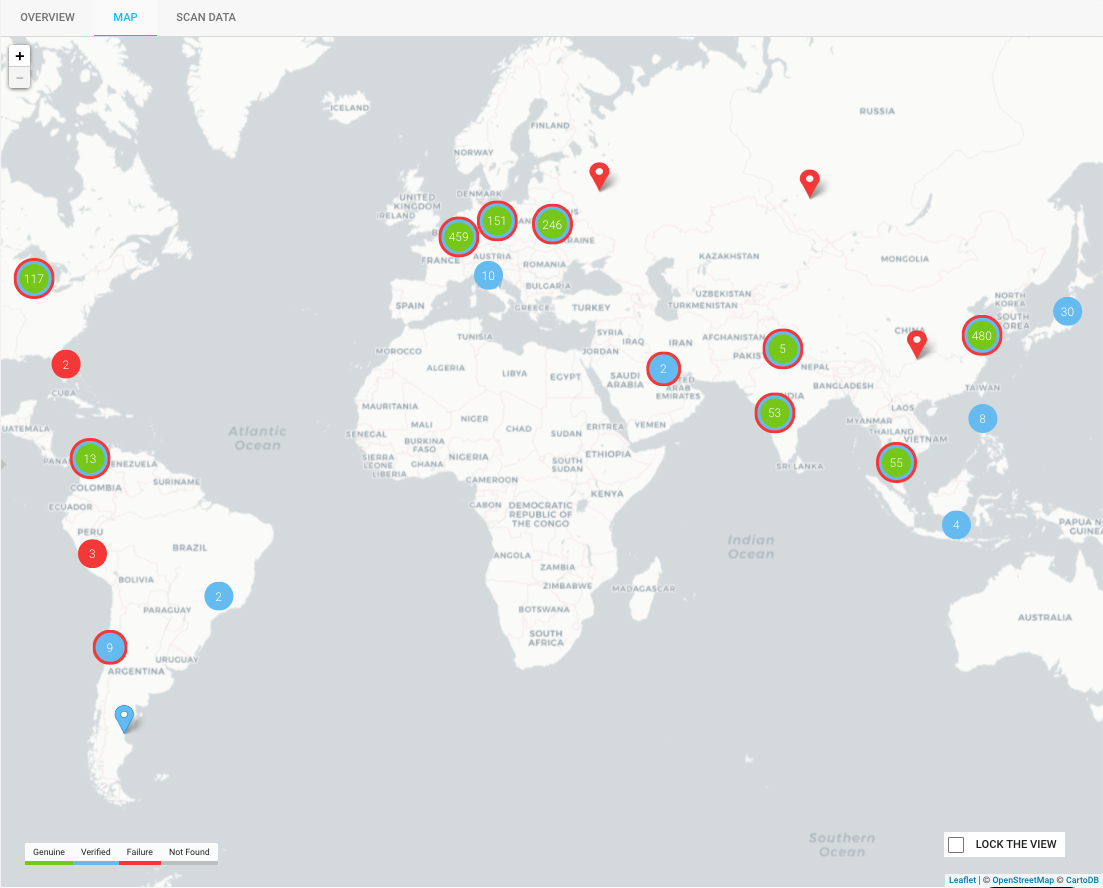
Task: Select the blue 30 cluster near Japan
Action: click(1067, 312)
